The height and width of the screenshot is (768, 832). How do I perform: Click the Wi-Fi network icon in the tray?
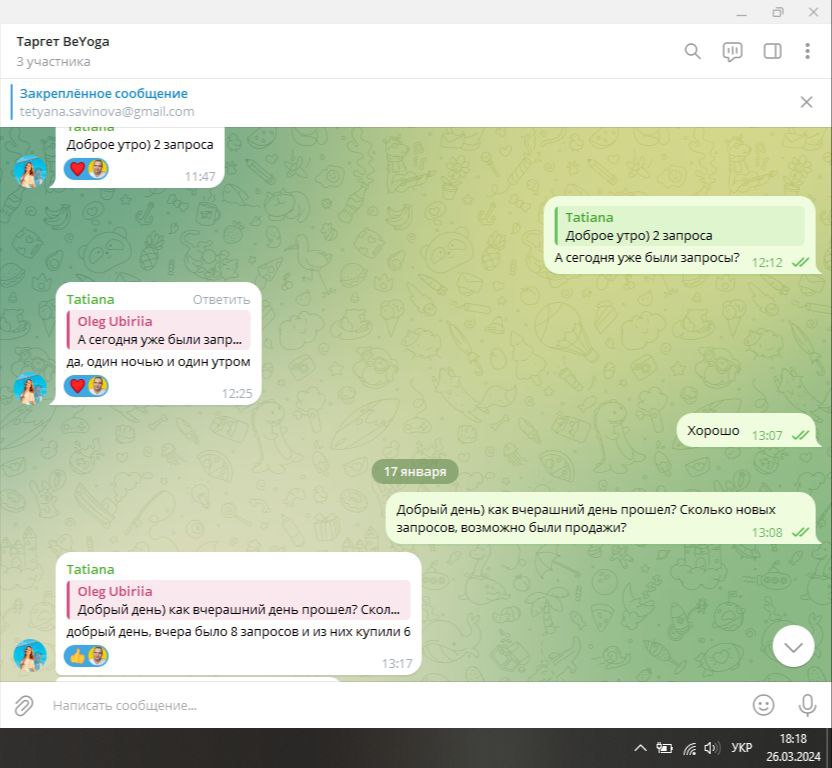point(689,748)
